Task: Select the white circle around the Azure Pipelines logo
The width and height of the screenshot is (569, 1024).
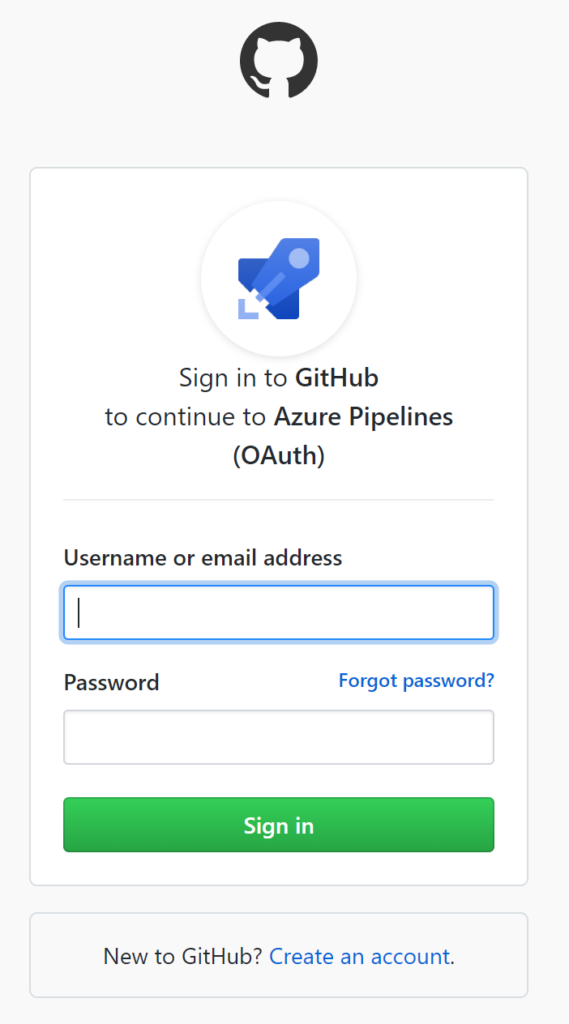Action: point(279,279)
